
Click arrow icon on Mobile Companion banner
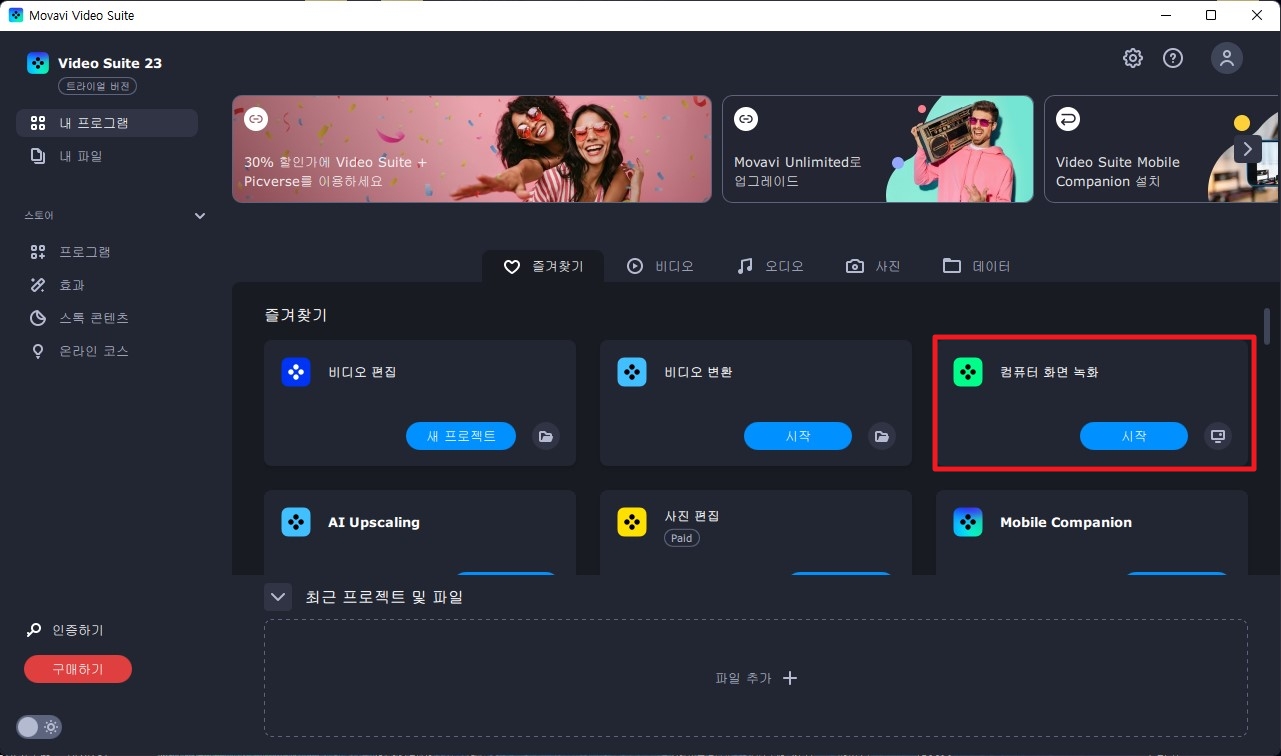[1068, 119]
